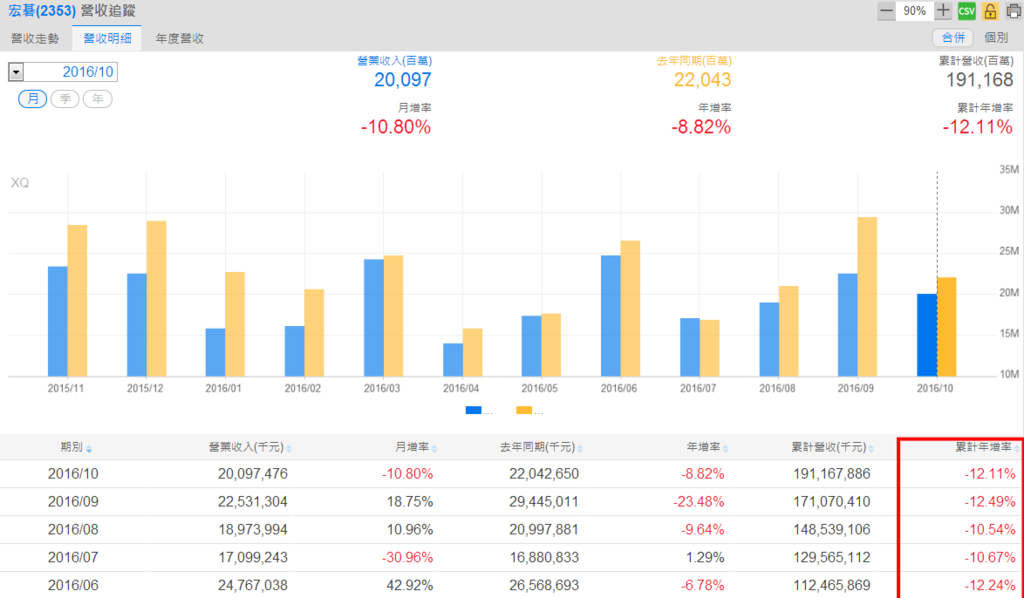Sort by 累計營收(千元) sort arrow
The height and width of the screenshot is (598, 1024).
point(871,449)
